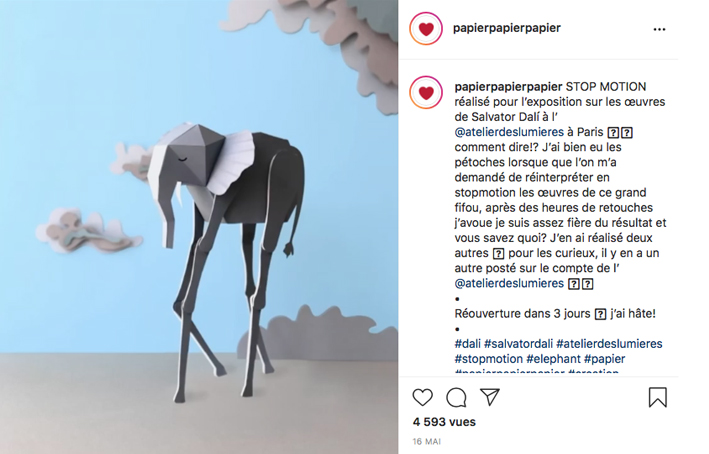Open papierpapierpapier profile picture in header
Image resolution: width=709 pixels, height=454 pixels.
pos(426,28)
